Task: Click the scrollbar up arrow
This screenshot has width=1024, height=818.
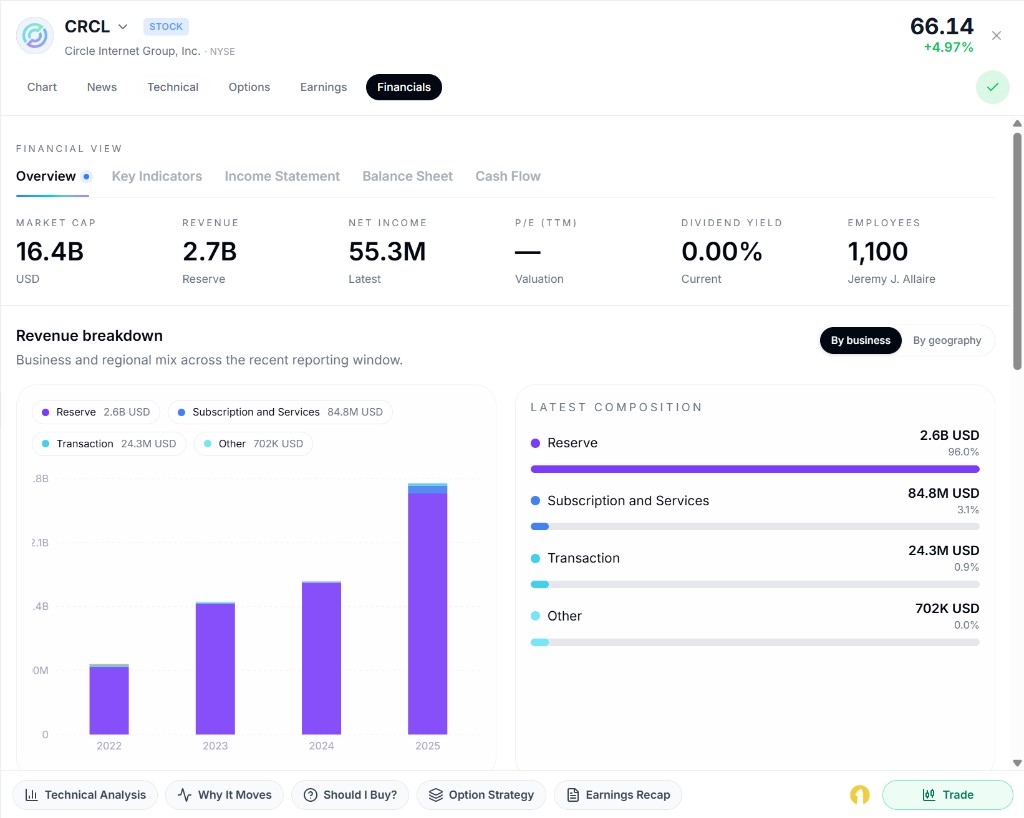Action: point(1017,123)
